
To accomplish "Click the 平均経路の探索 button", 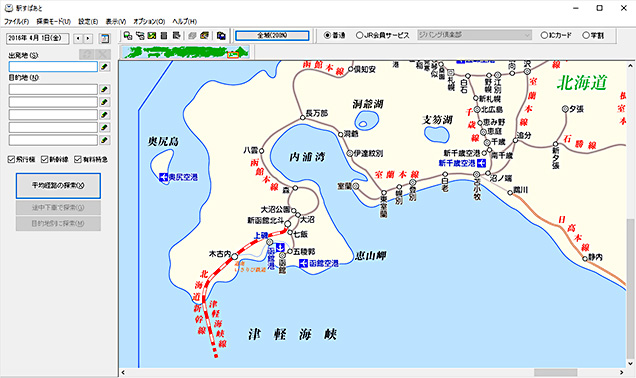I will coord(58,186).
